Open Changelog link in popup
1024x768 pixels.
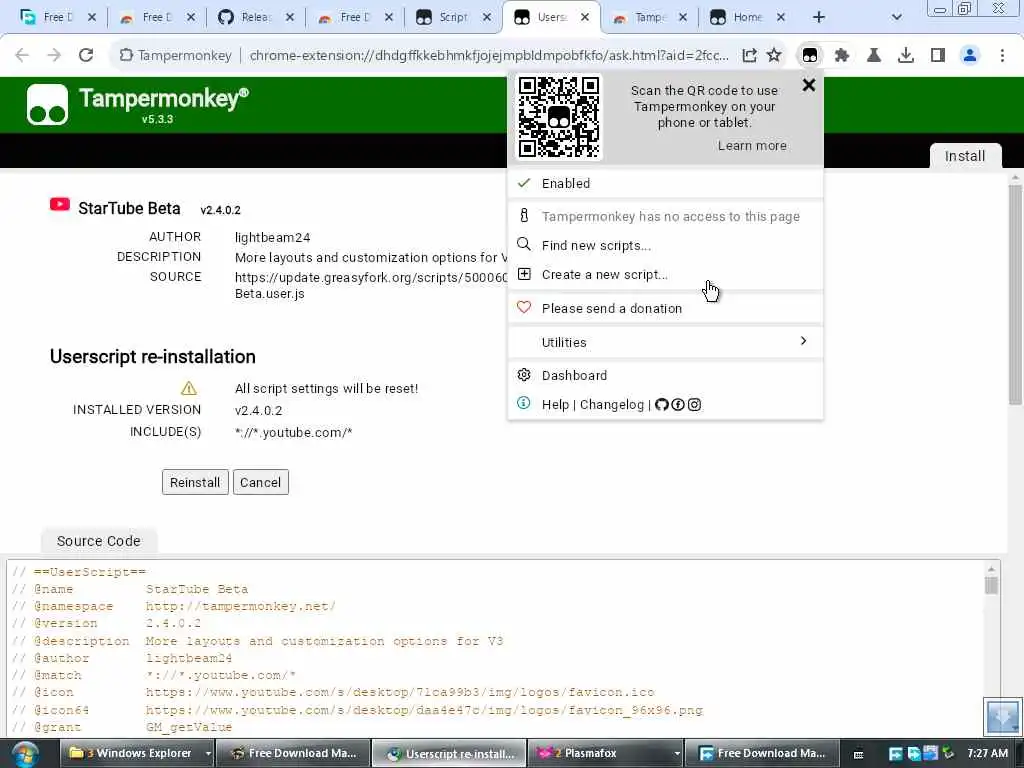click(x=612, y=405)
